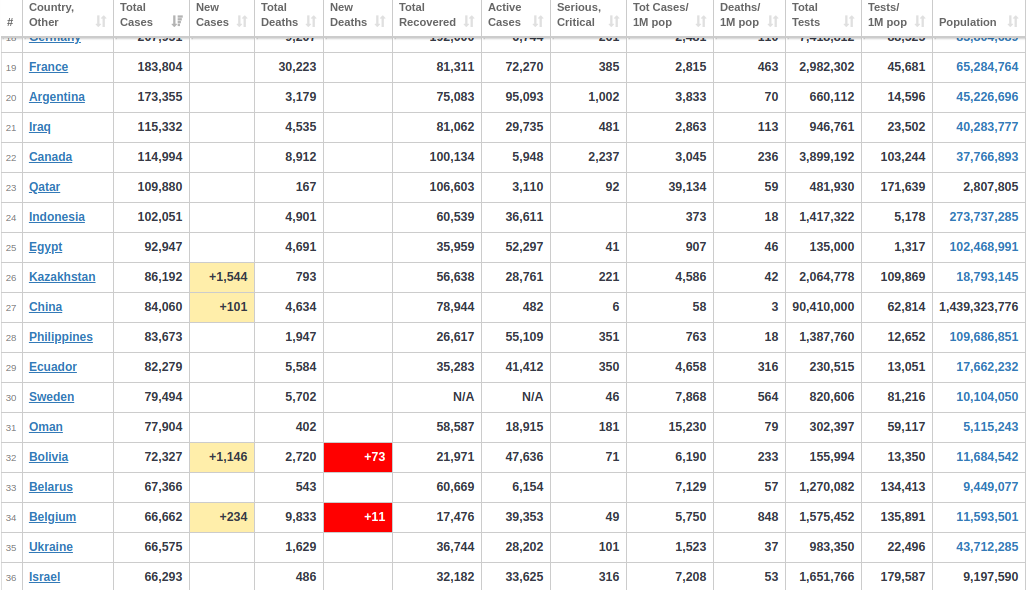
Task: Open Bolivia population link 11,684,542
Action: point(987,457)
